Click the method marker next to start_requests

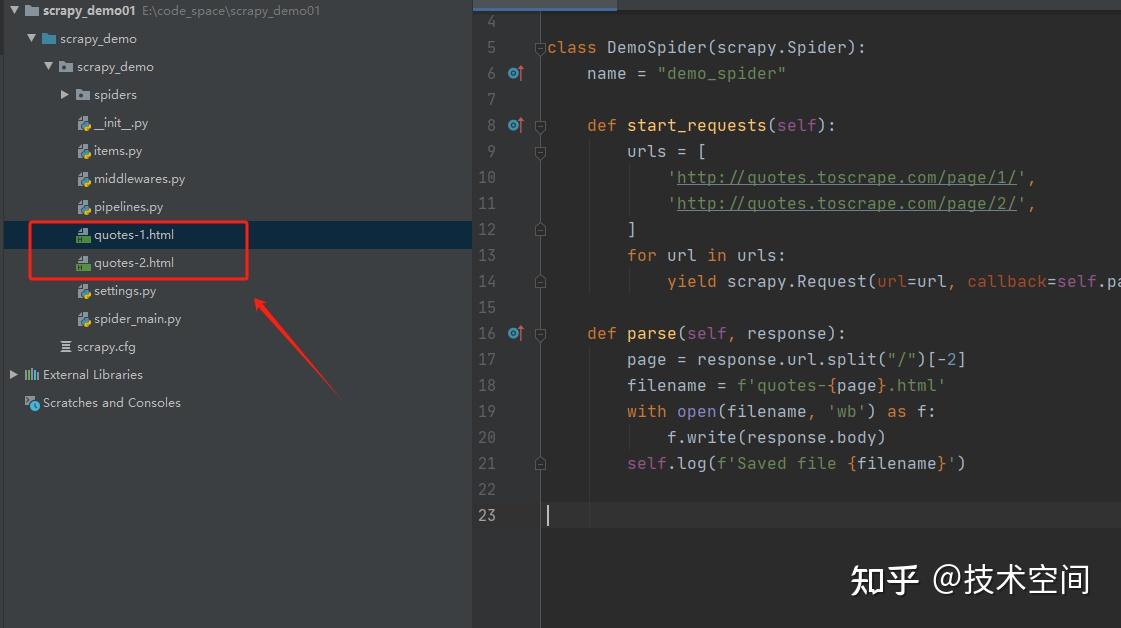[514, 124]
